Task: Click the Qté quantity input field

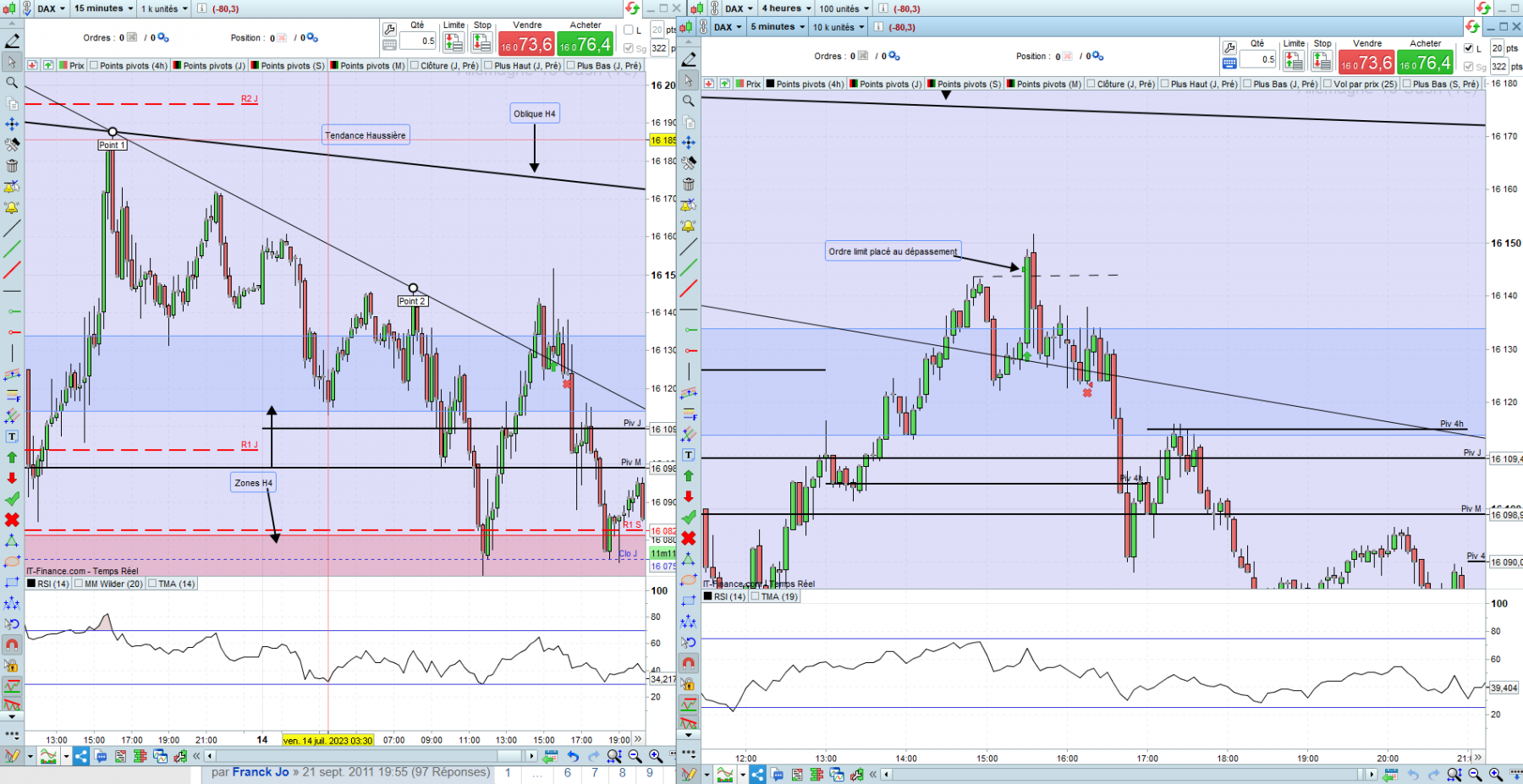Action: pos(418,41)
